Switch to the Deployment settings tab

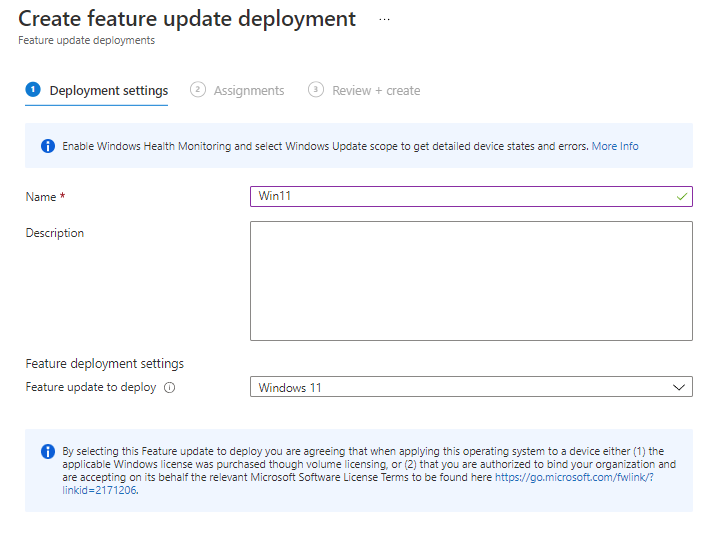[x=108, y=91]
